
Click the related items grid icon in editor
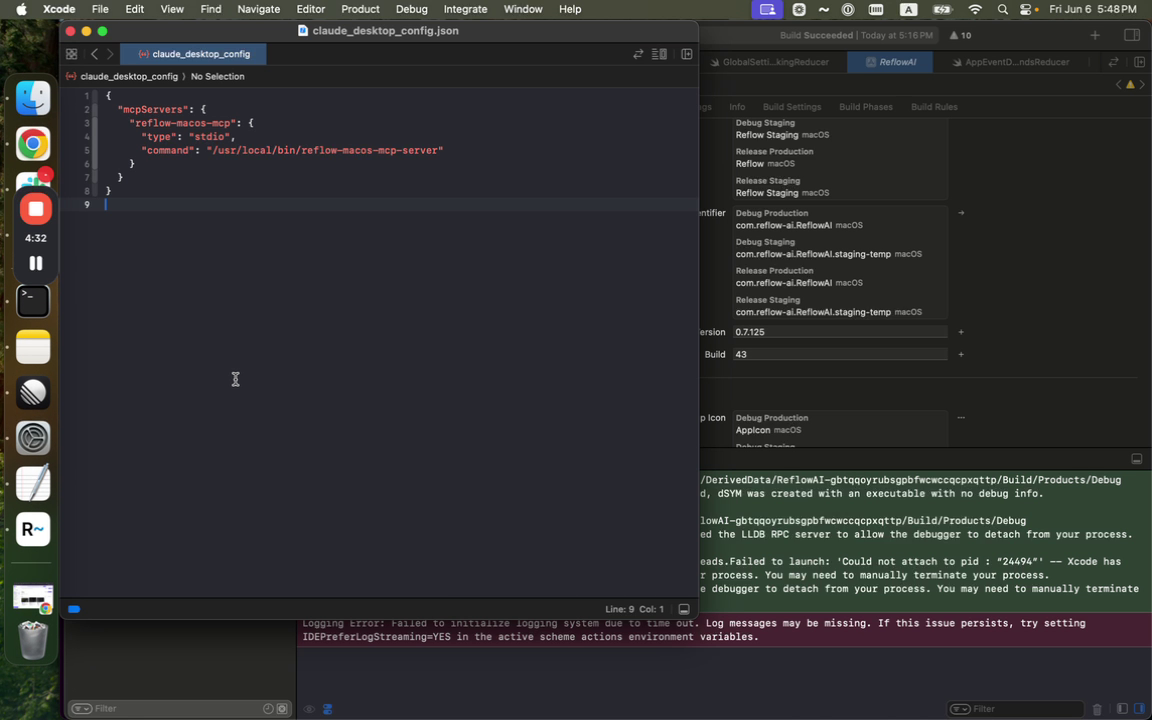coord(71,54)
